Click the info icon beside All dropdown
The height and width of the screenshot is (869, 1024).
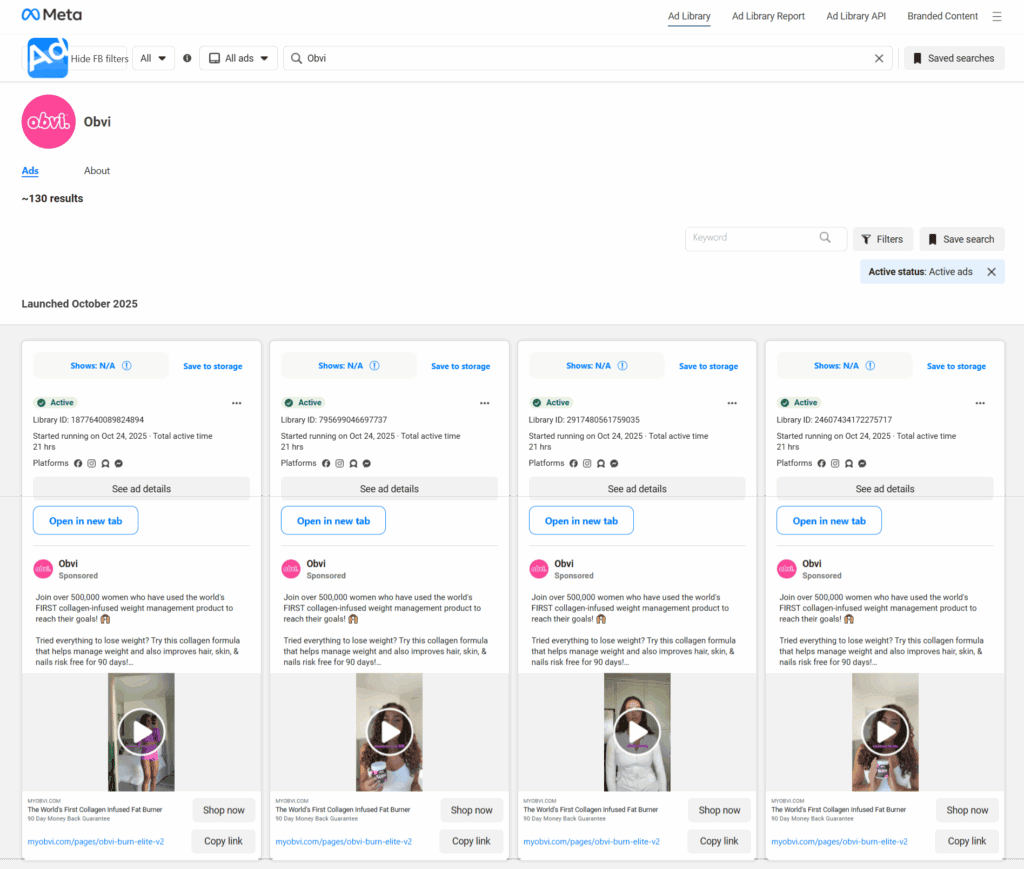(x=187, y=59)
